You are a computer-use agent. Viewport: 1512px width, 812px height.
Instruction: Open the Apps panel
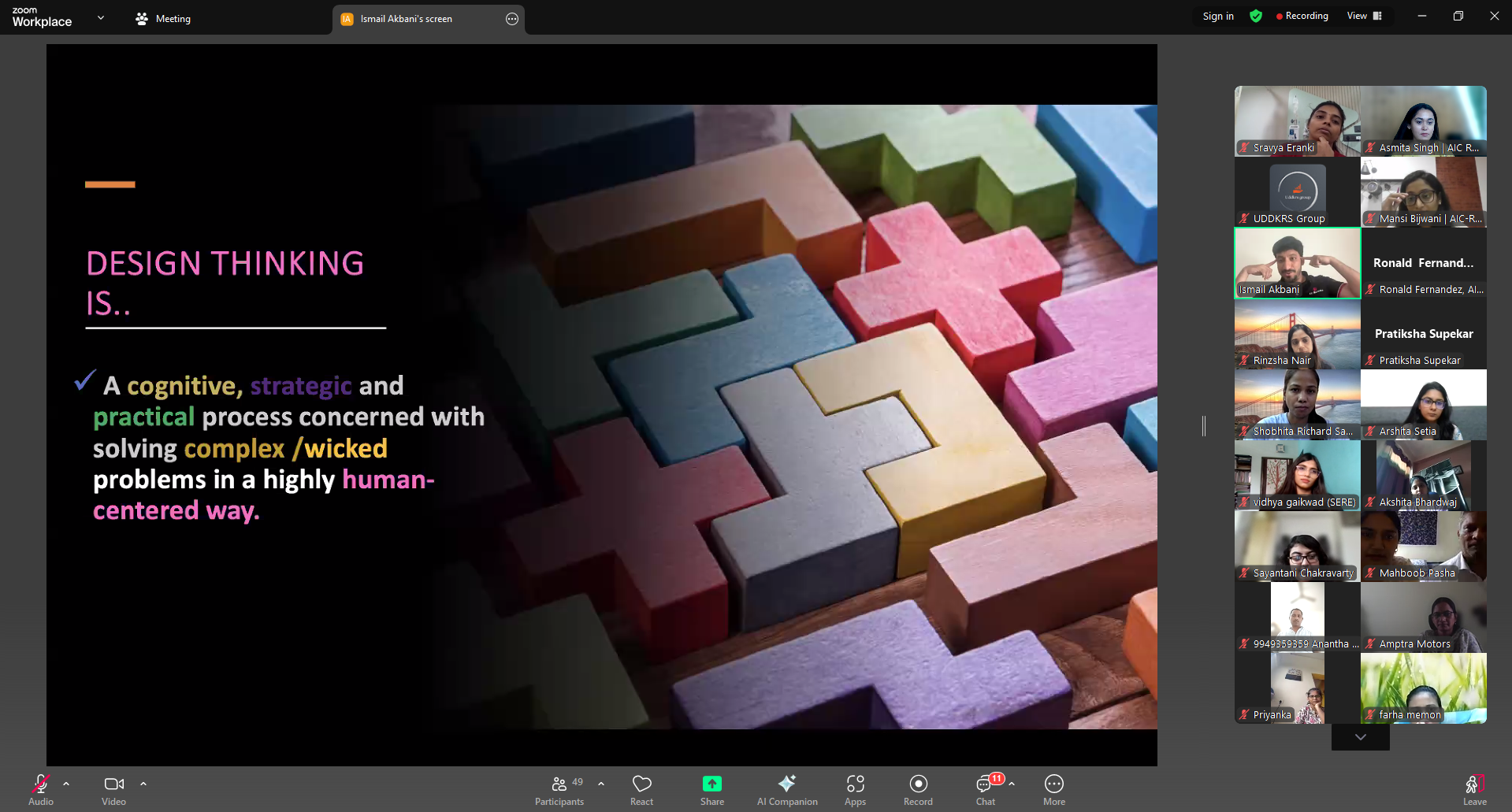(x=855, y=790)
